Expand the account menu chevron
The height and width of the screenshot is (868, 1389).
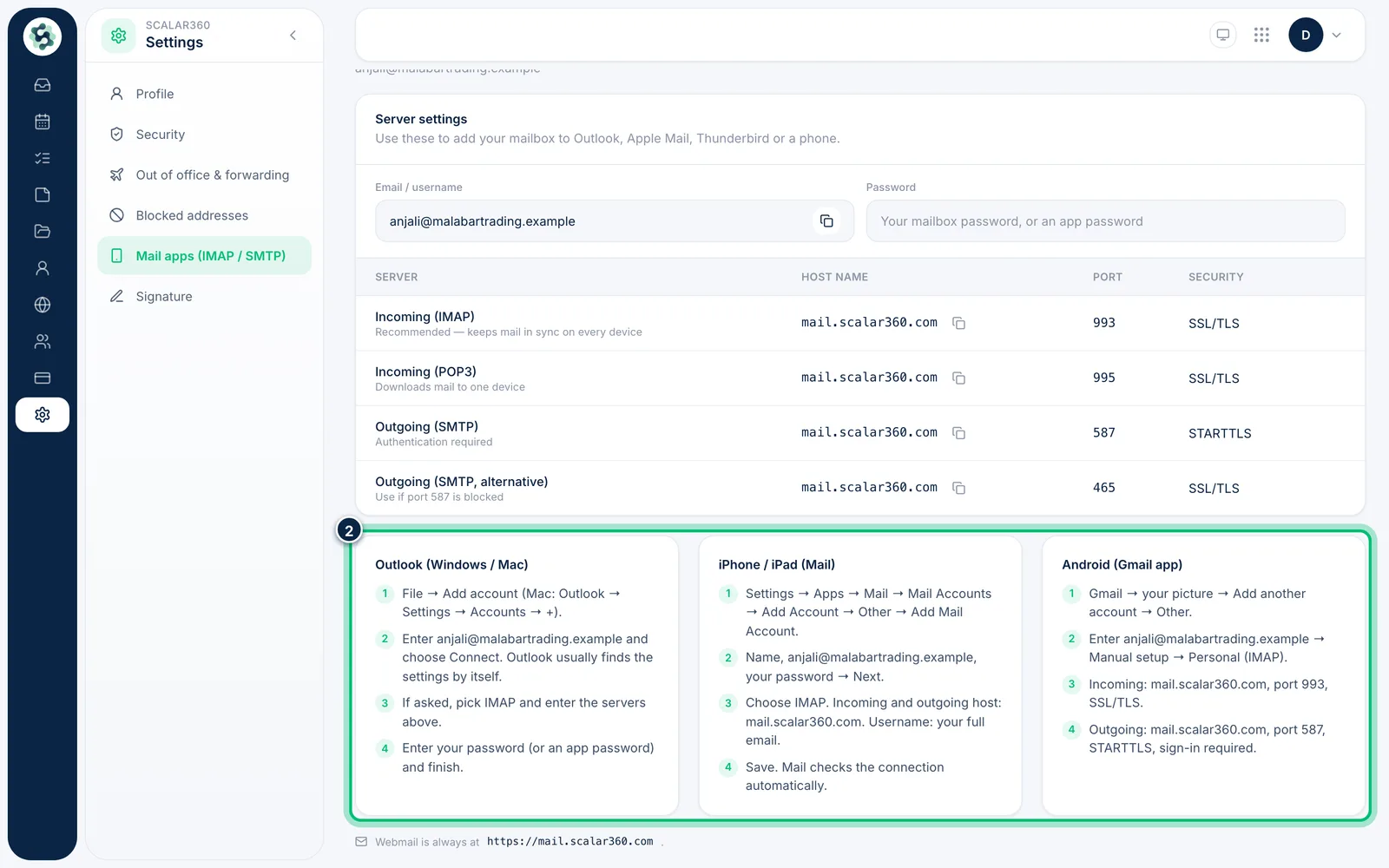tap(1336, 36)
